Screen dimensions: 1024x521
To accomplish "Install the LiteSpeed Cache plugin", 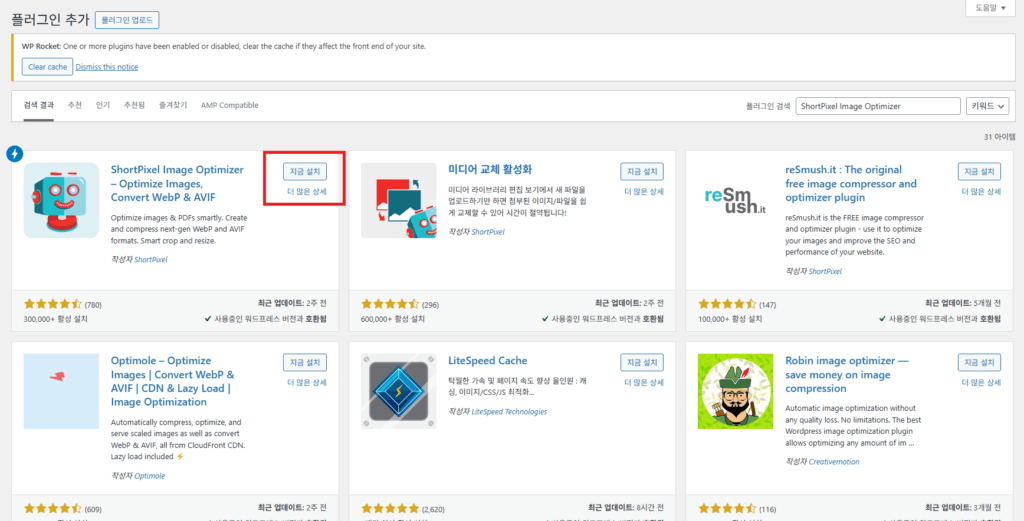I will [642, 362].
